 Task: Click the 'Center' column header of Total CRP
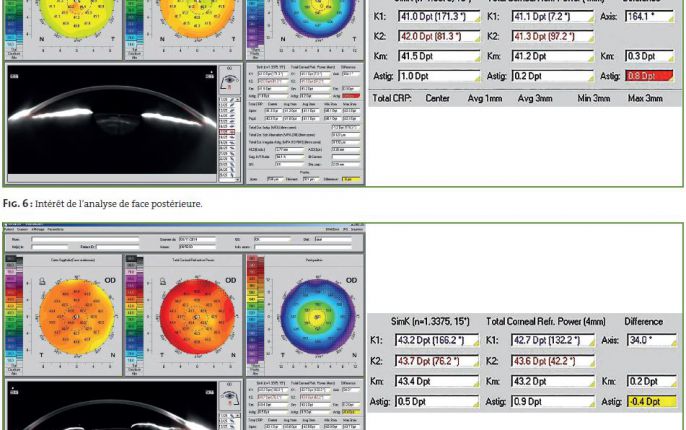pos(438,98)
